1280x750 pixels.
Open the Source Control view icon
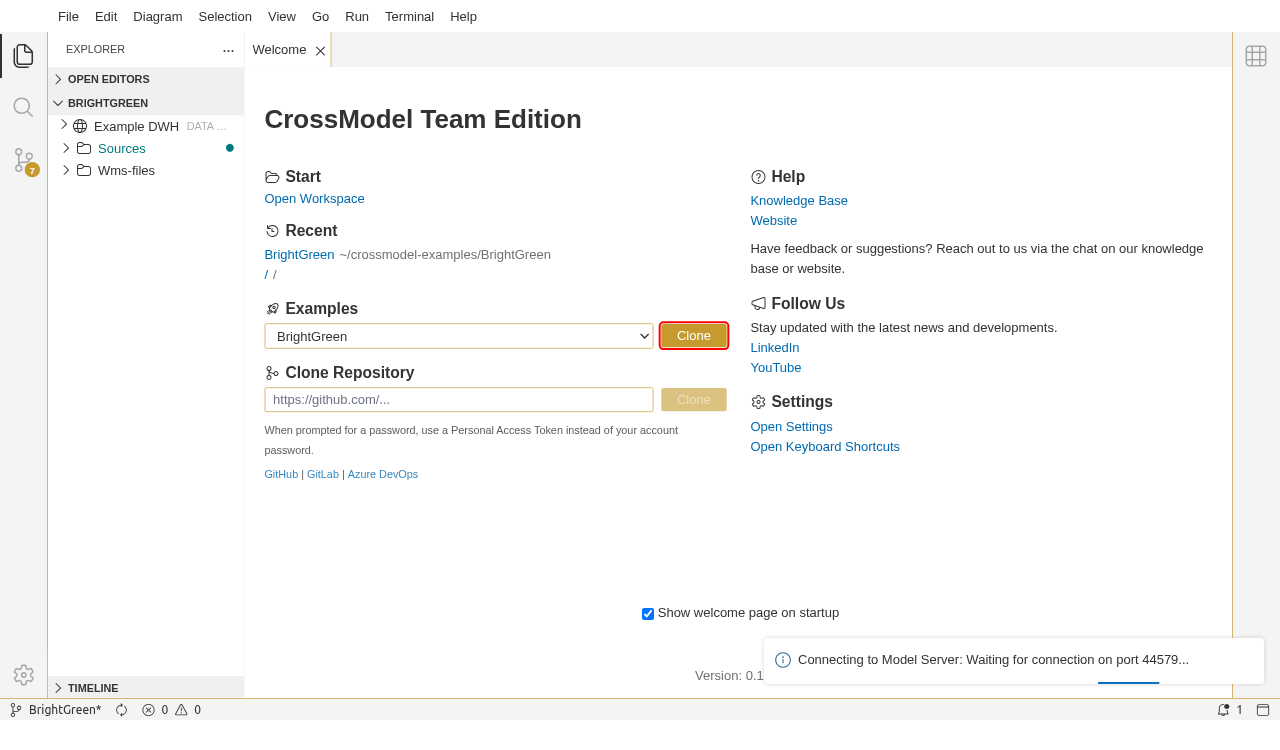(x=23, y=160)
